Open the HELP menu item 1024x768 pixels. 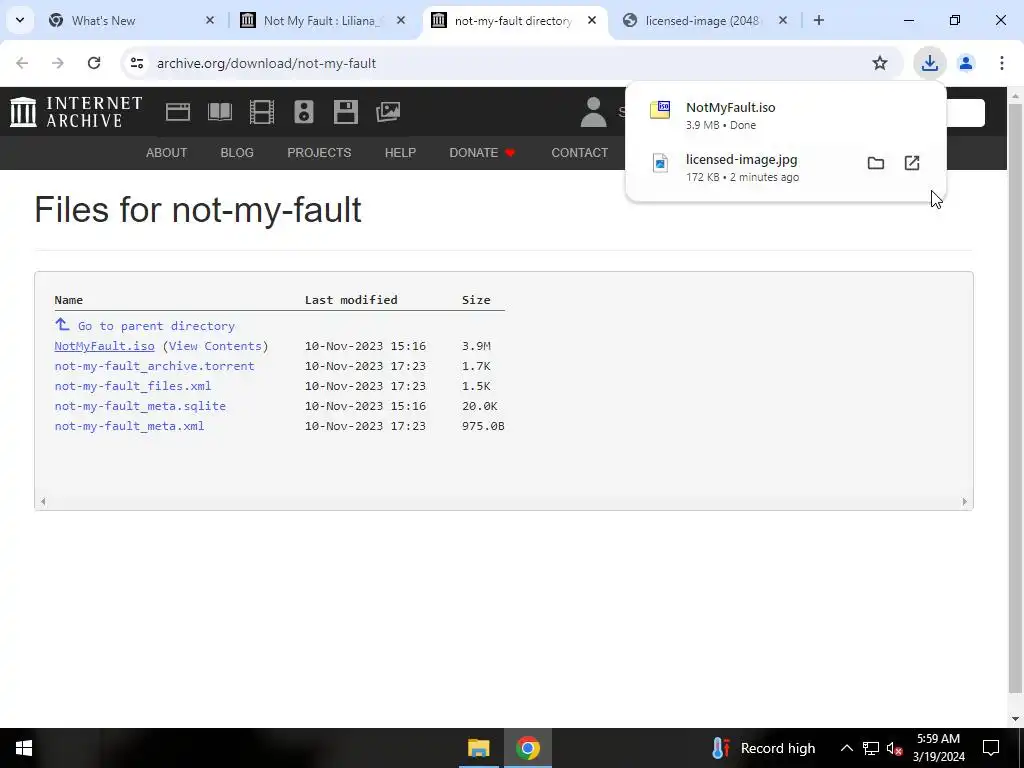click(400, 153)
